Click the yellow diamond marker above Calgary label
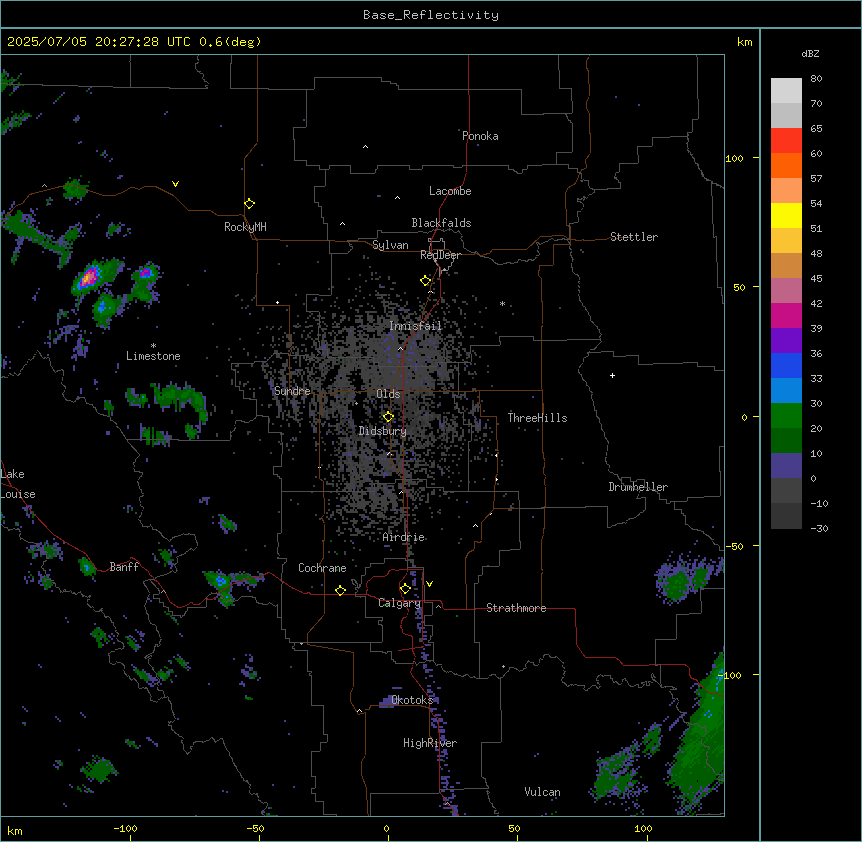862x842 pixels. point(405,589)
